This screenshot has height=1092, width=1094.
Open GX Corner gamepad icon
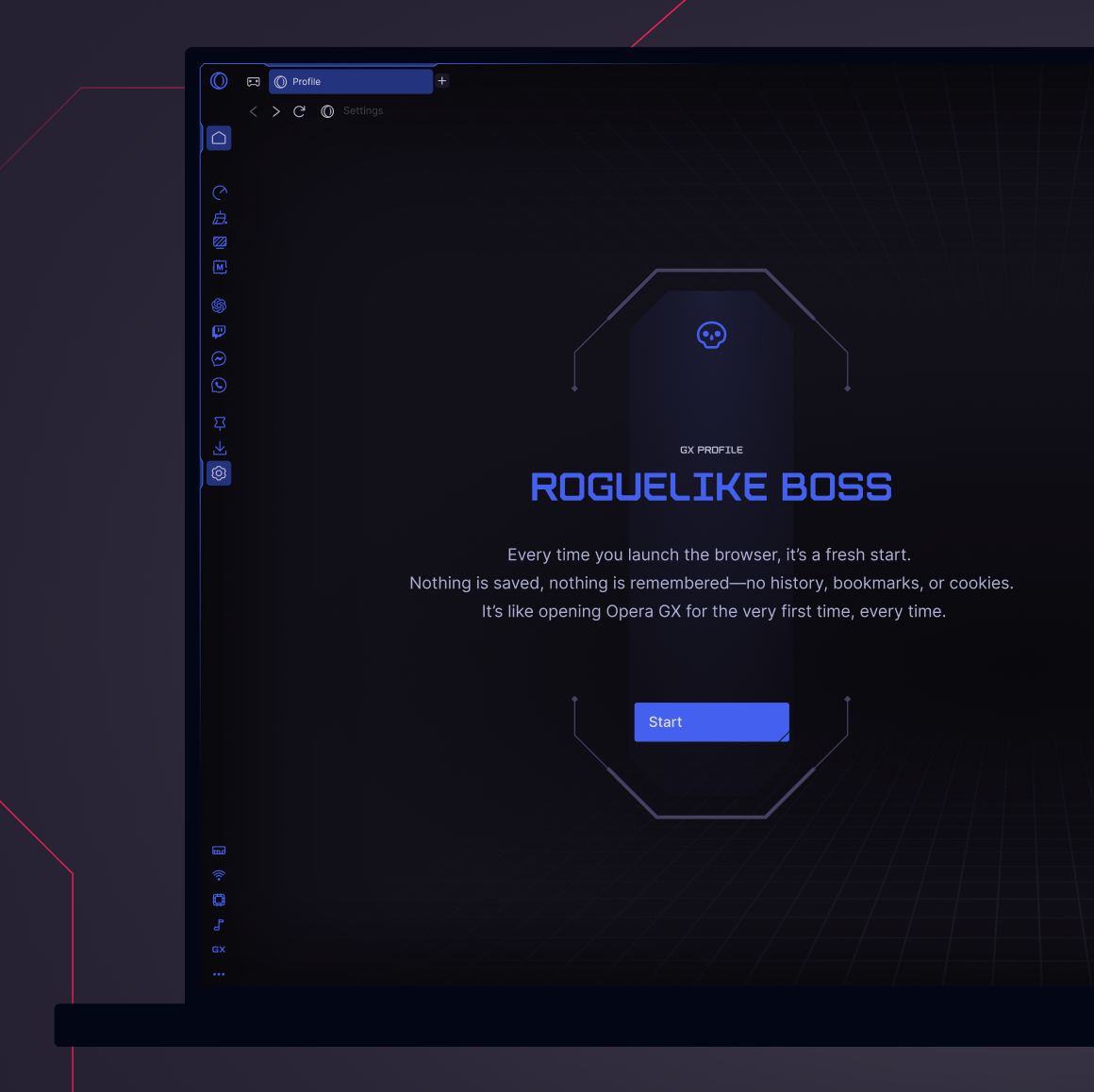coord(254,82)
